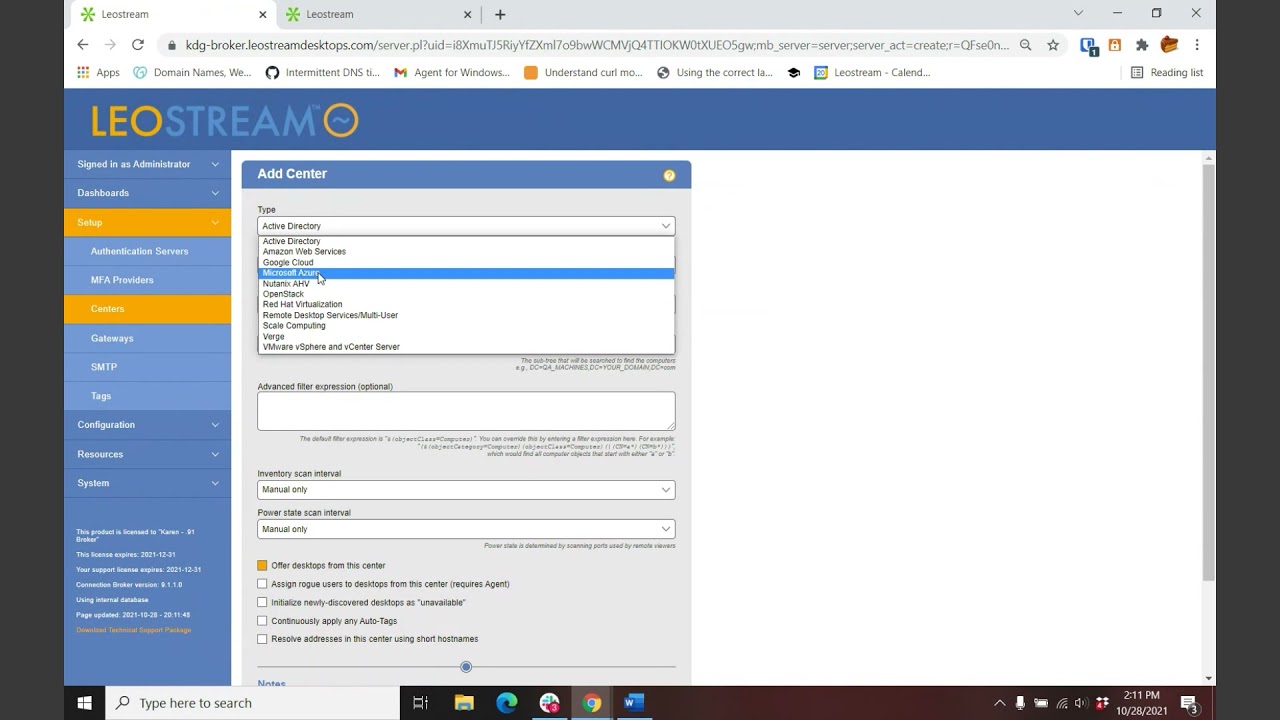Image resolution: width=1280 pixels, height=720 pixels.
Task: Open Task View on taskbar
Action: [x=421, y=703]
